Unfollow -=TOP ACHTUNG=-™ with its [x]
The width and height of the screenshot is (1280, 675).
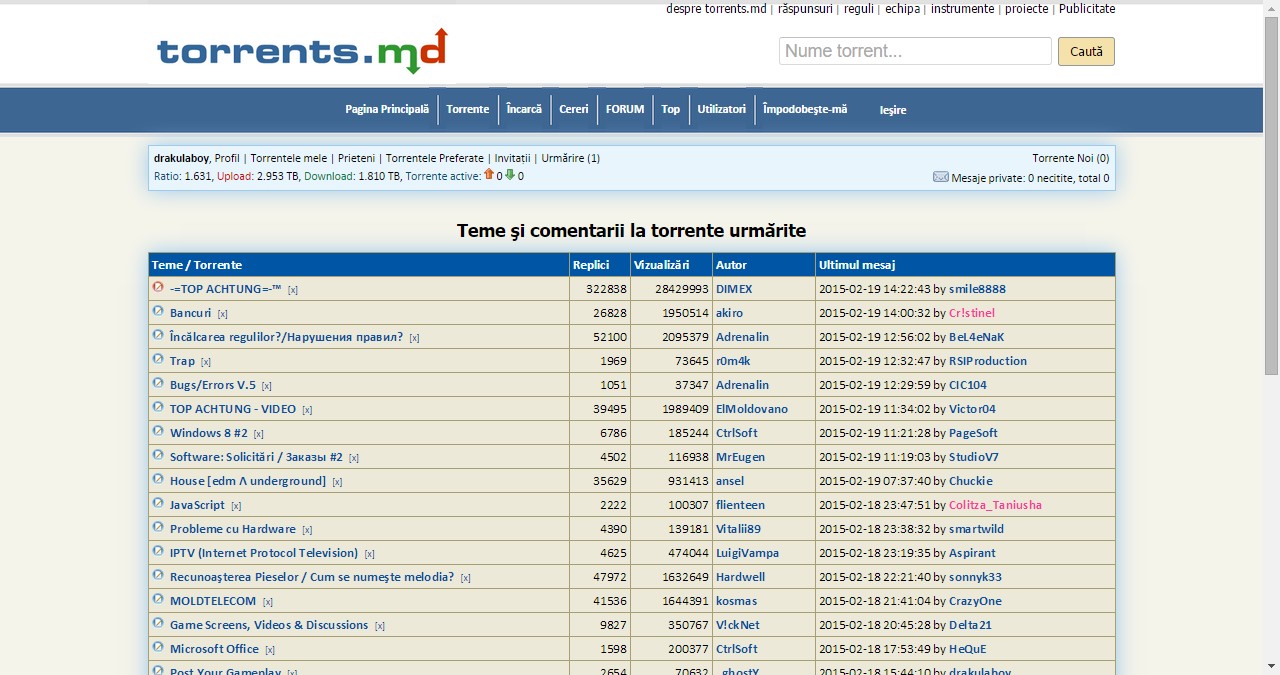293,290
